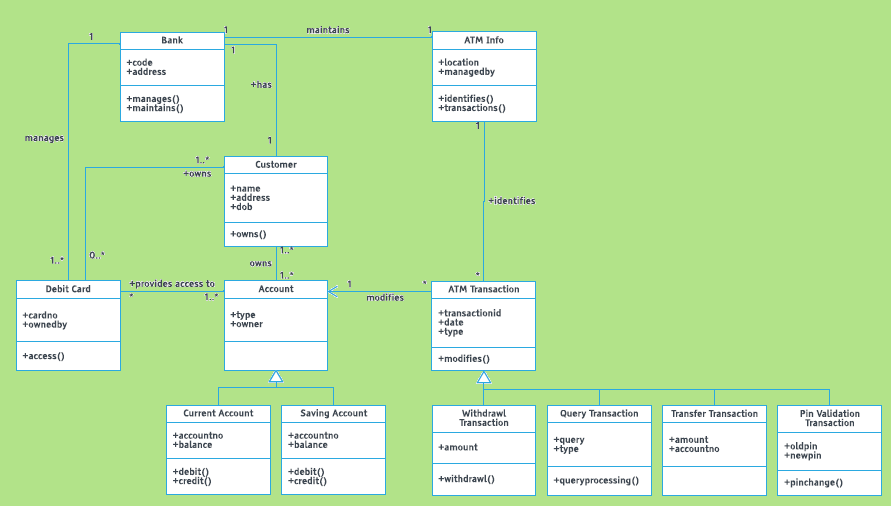The height and width of the screenshot is (506, 891).
Task: Click the Customer class name
Action: pos(276,164)
